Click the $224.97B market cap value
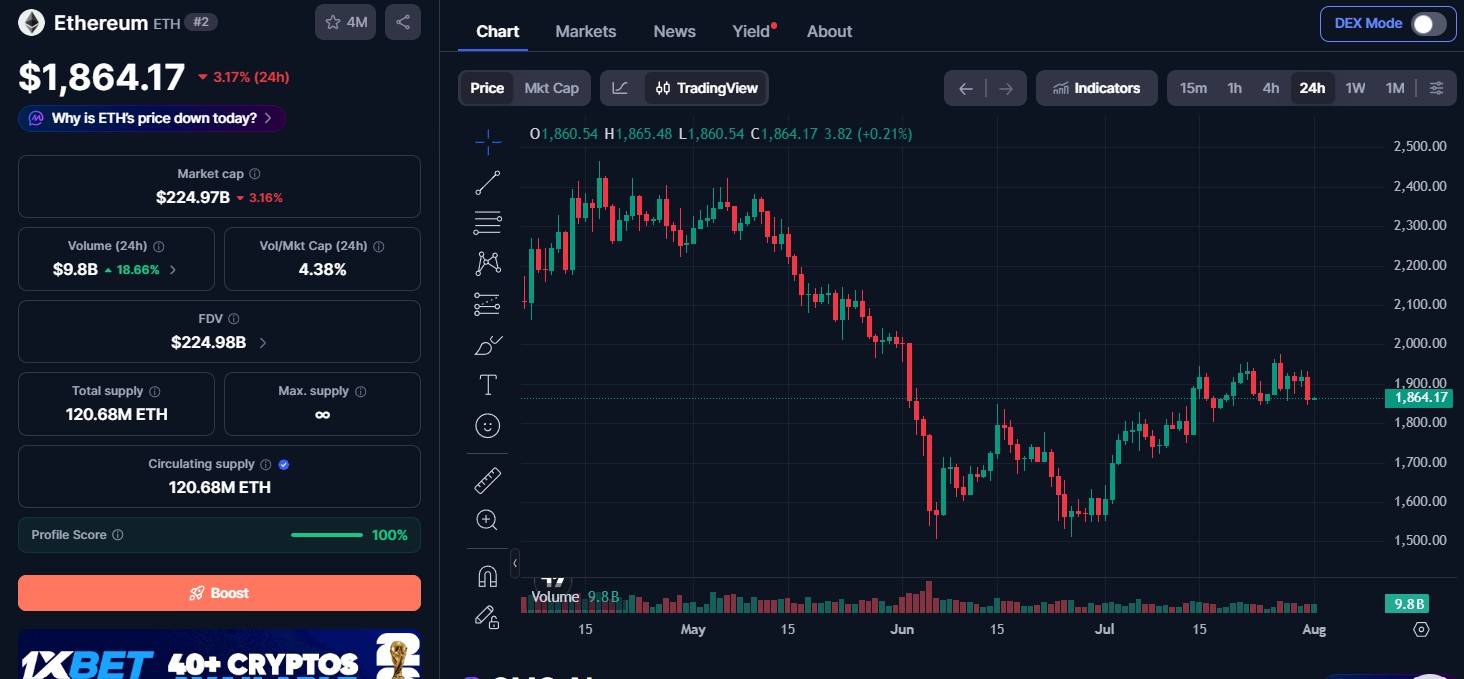 click(193, 197)
